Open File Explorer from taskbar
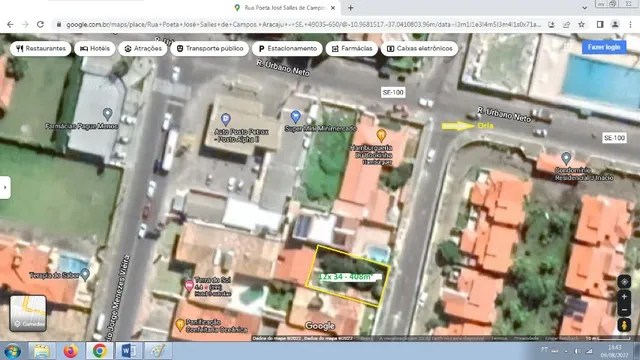Viewport: 640px width, 360px height. click(41, 351)
